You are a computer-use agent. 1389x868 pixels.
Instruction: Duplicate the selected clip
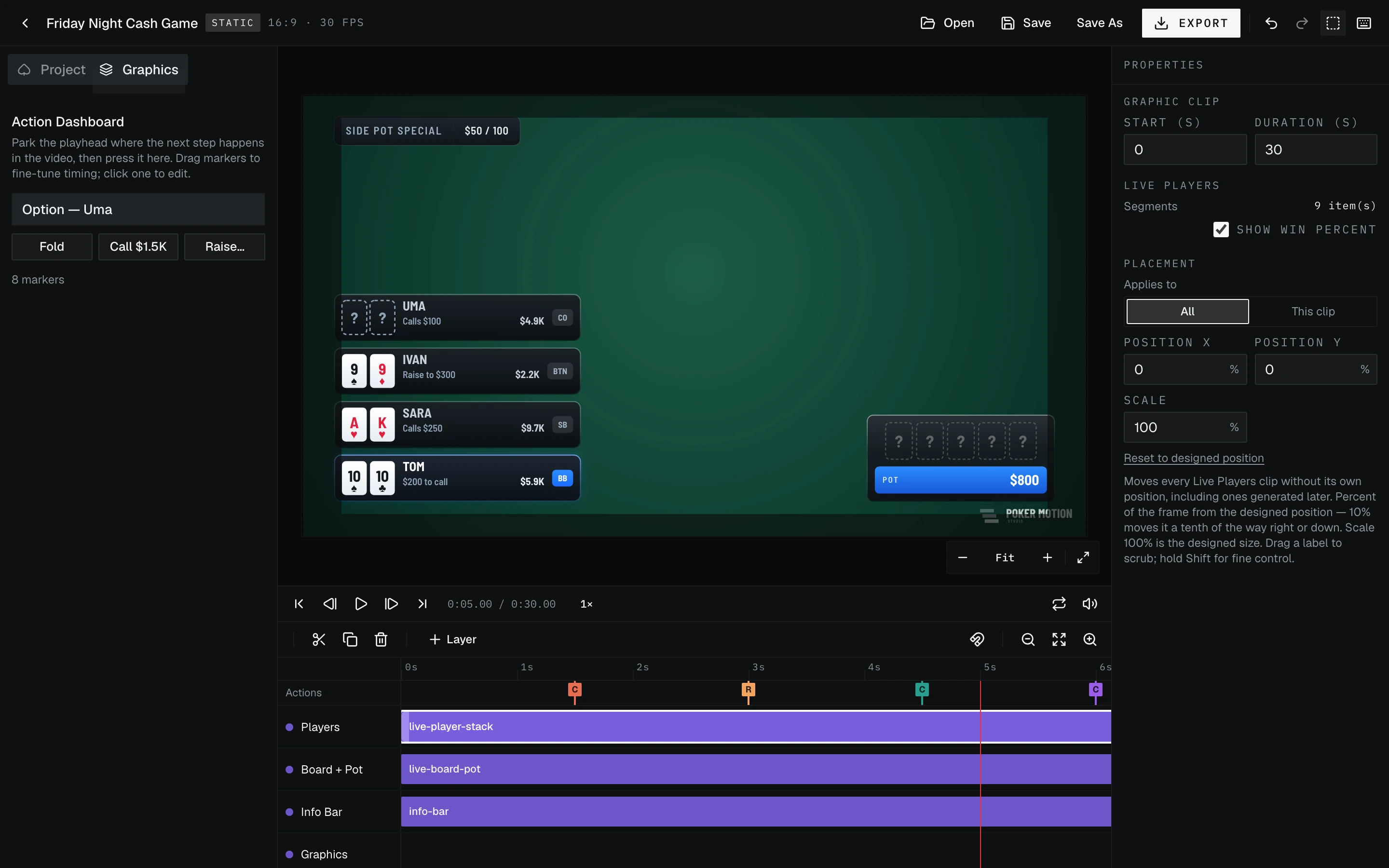click(x=350, y=639)
